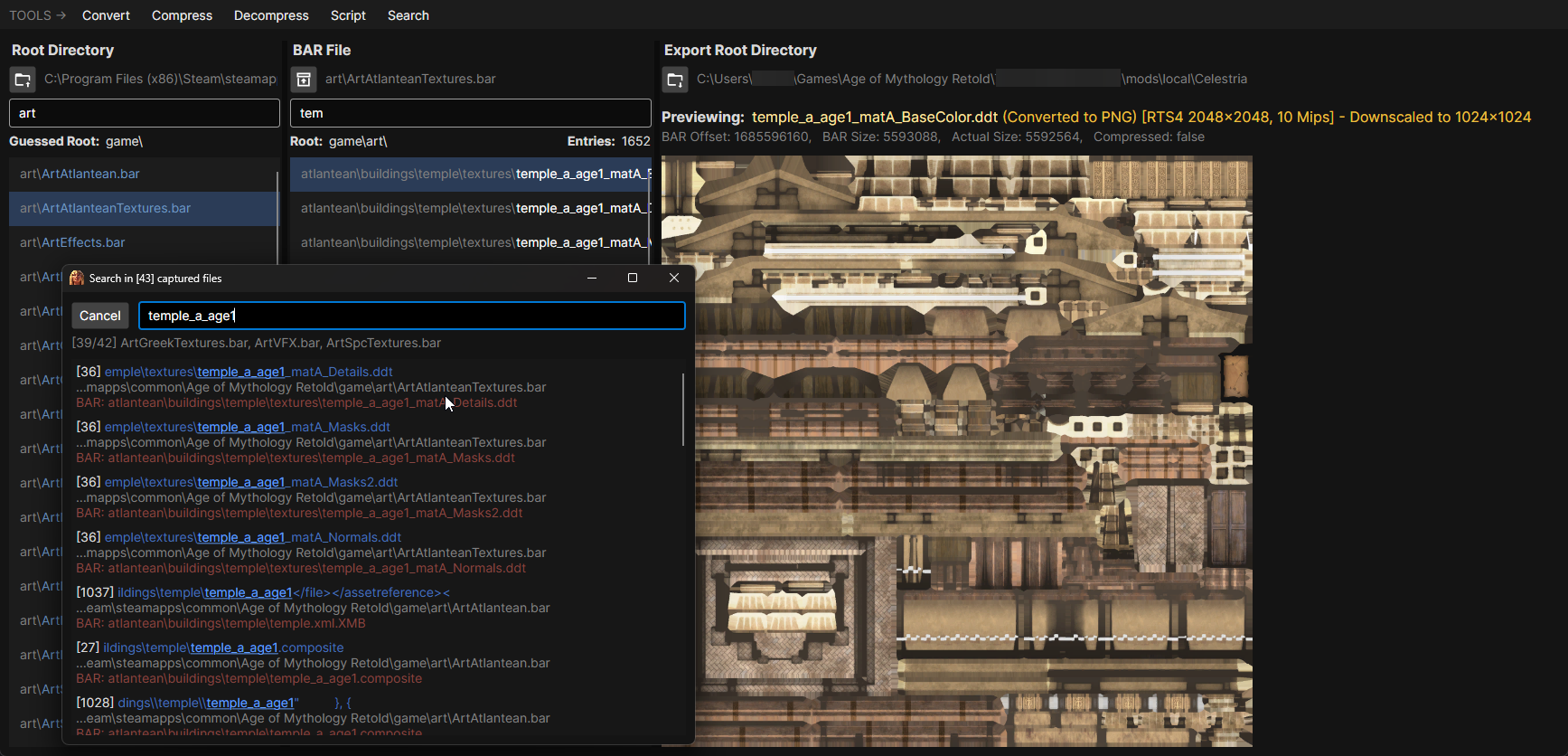Close the Search in captured files dialog

coord(674,278)
